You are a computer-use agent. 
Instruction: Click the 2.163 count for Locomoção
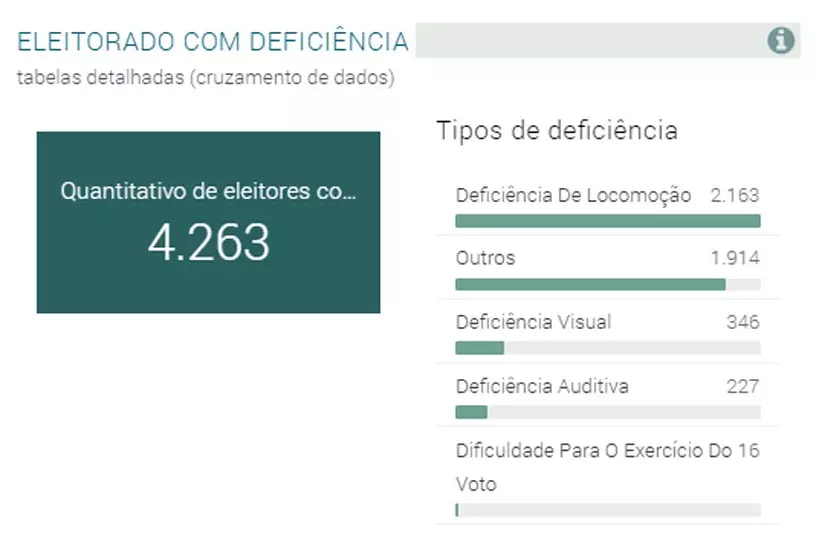click(735, 195)
